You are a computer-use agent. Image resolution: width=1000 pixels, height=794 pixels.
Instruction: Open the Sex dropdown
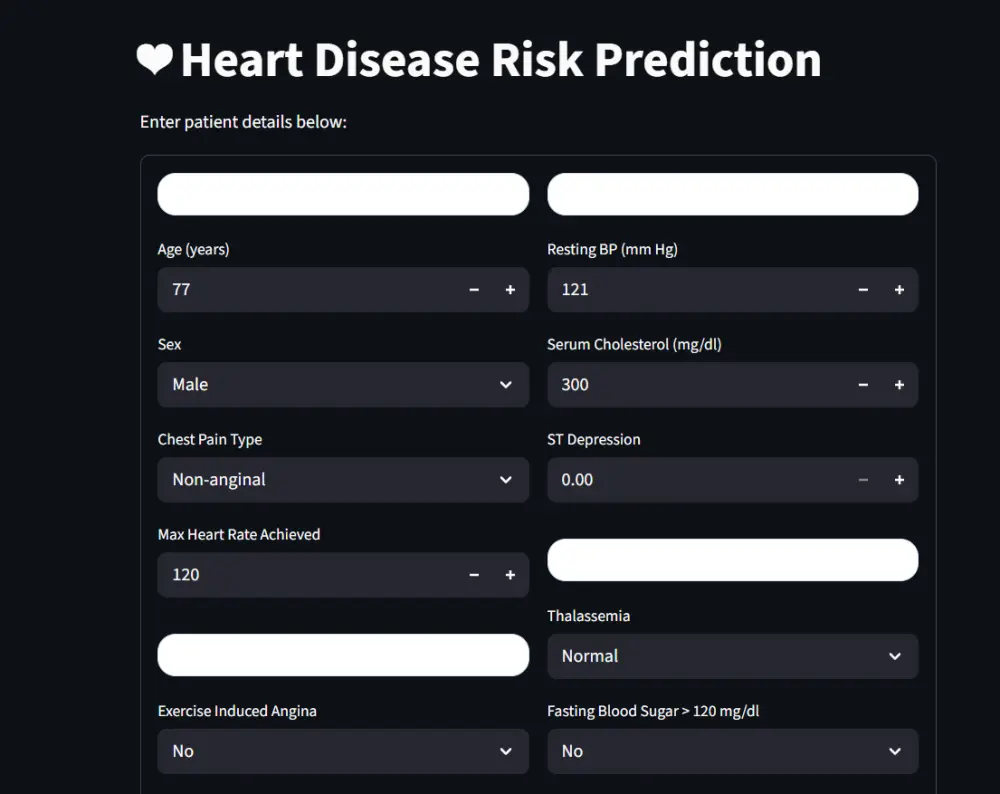343,385
